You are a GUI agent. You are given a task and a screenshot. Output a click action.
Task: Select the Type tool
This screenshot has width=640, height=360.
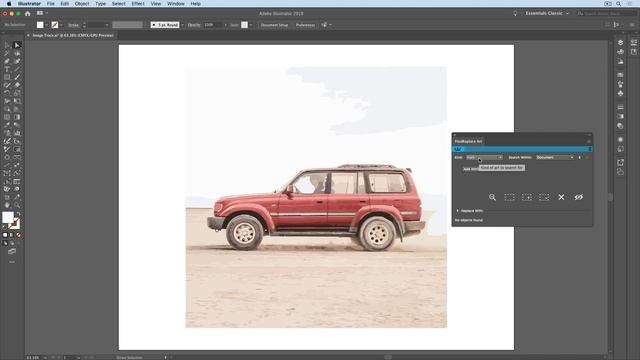click(x=7, y=69)
